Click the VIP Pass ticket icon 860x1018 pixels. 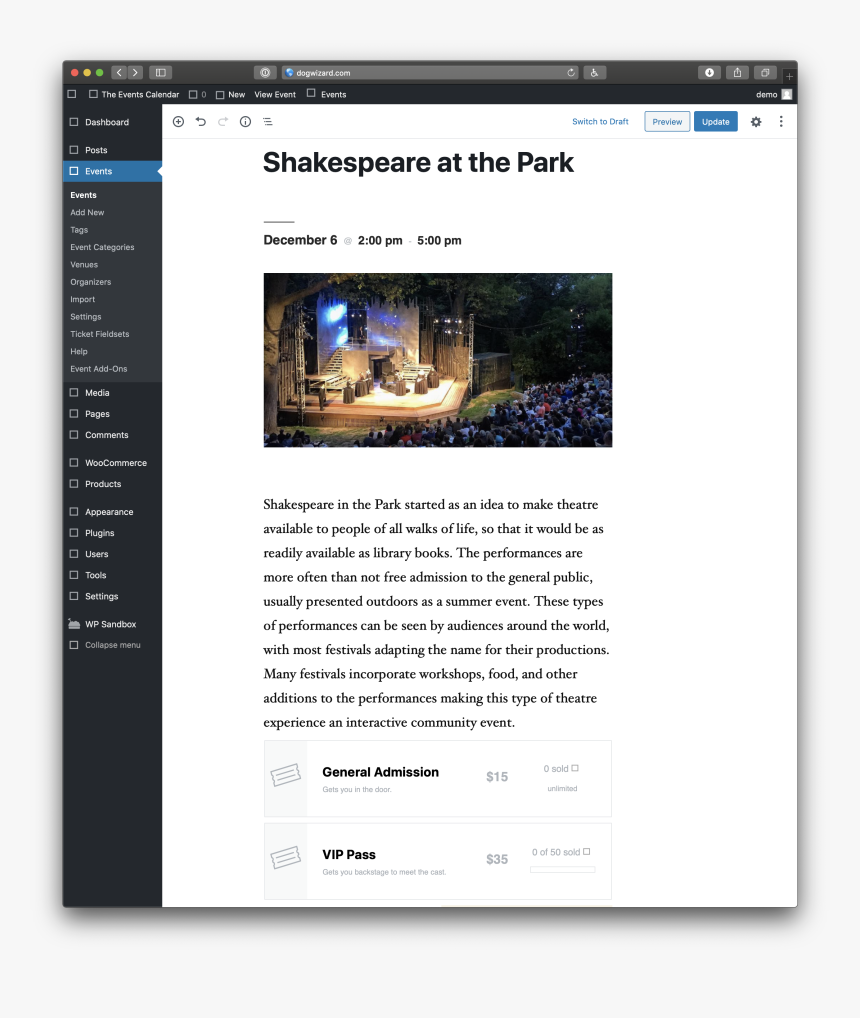[x=285, y=858]
